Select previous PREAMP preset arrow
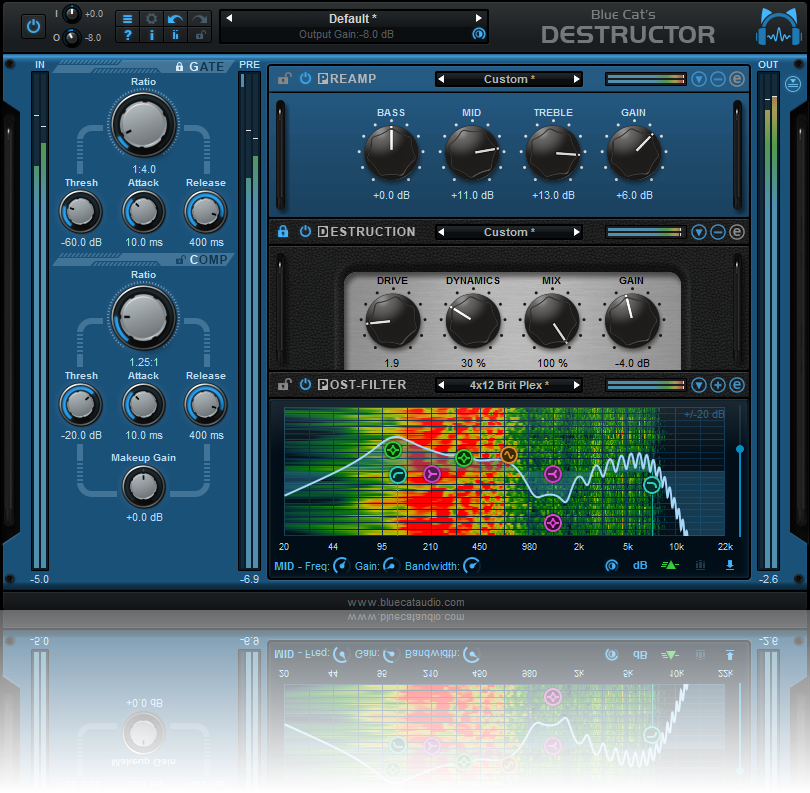 [x=441, y=79]
